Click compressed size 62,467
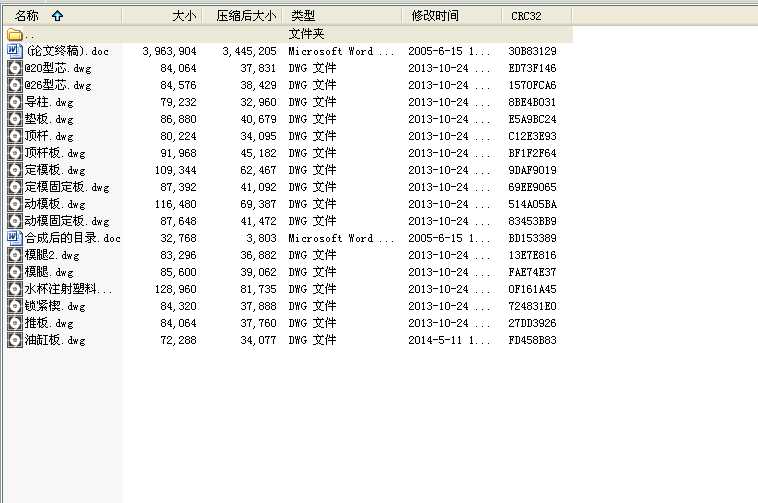Screen dimensions: 758x503 259,170
